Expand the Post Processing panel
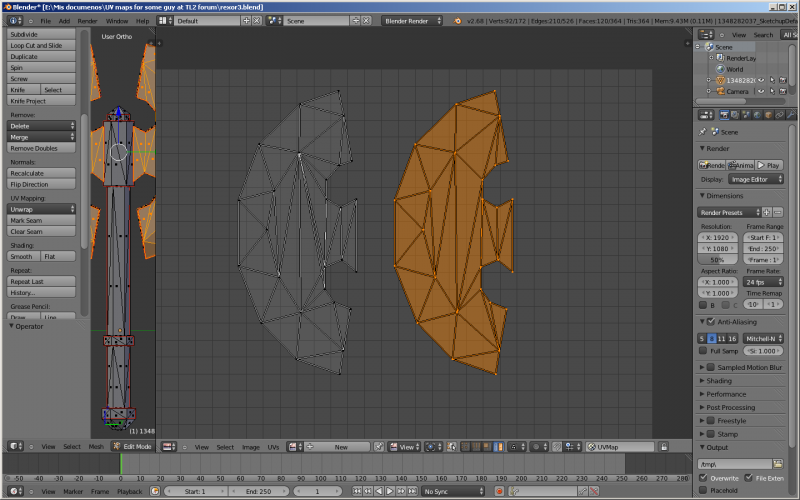 click(730, 407)
